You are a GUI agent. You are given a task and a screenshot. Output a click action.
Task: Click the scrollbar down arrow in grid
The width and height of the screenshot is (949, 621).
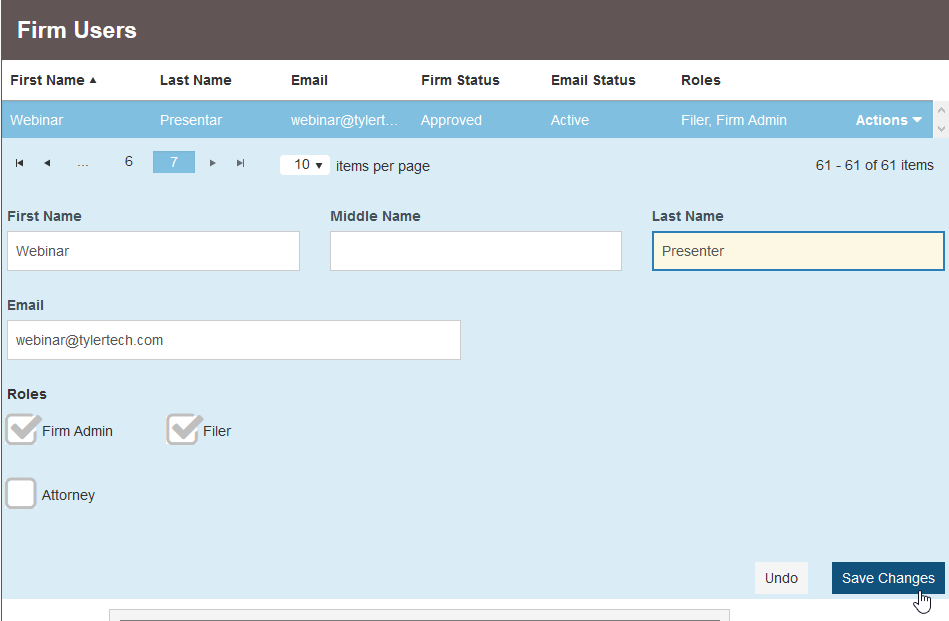click(x=941, y=129)
